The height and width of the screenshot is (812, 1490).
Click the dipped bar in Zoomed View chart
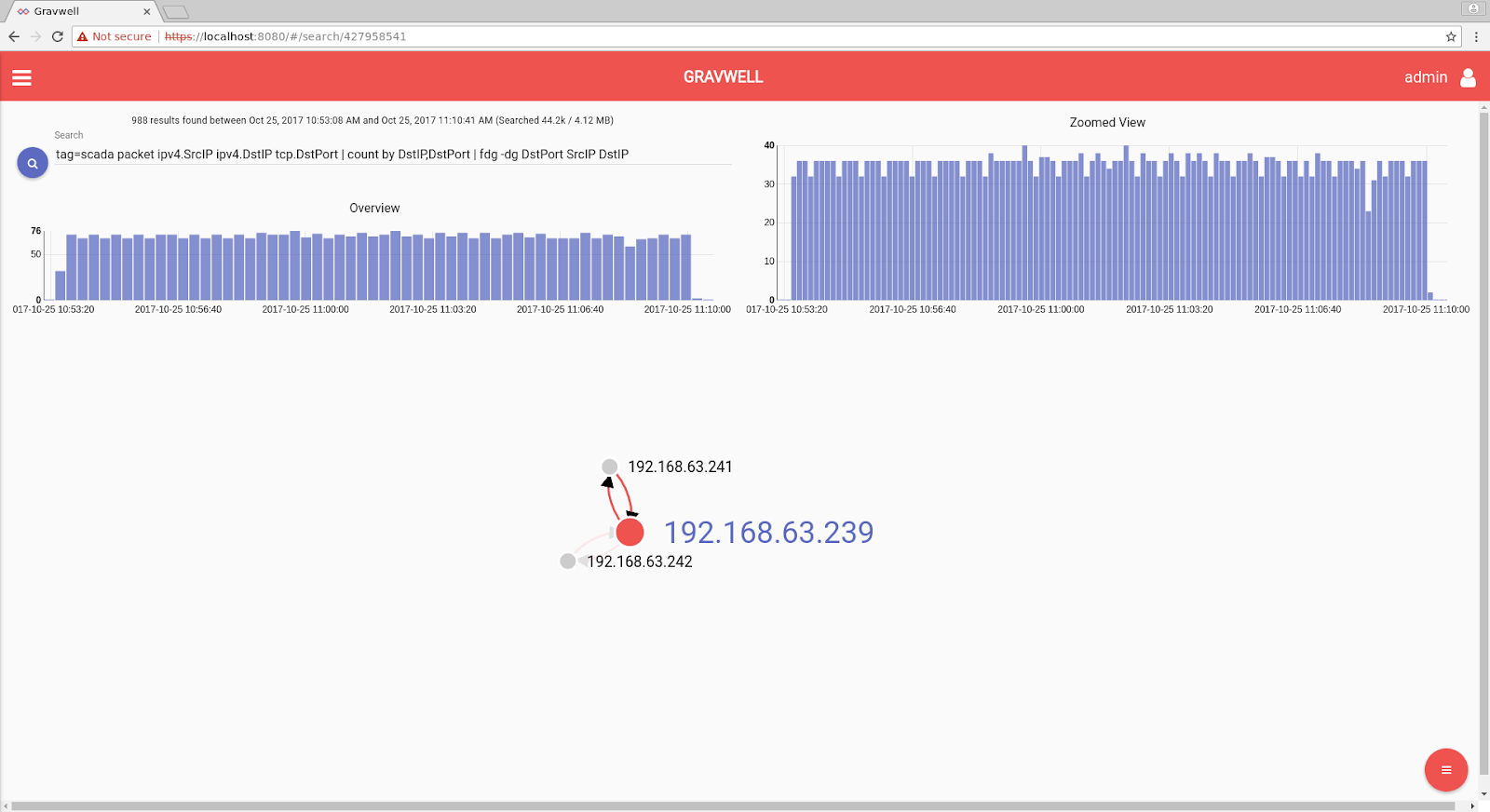[x=1368, y=255]
